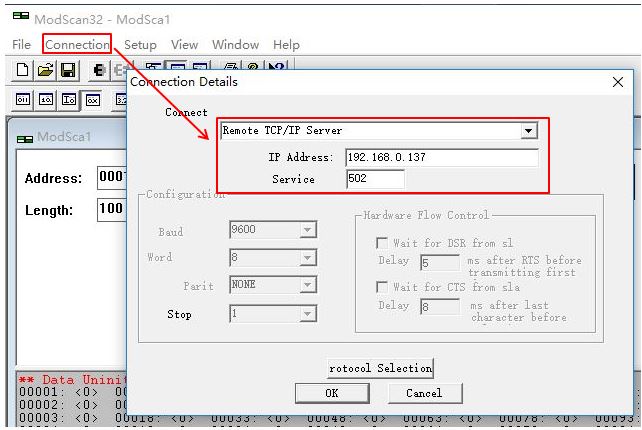Open the Setup menu
Image resolution: width=642 pixels, height=430 pixels.
coord(140,44)
